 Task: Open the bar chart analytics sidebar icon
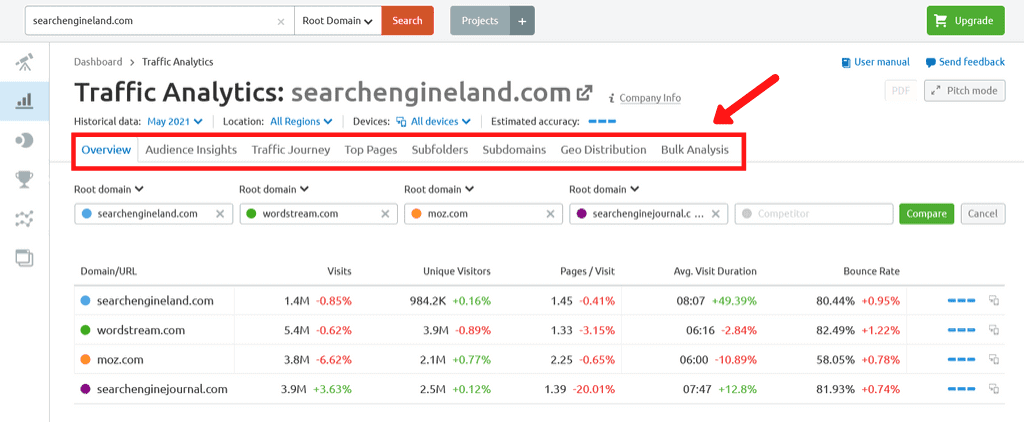pos(24,101)
